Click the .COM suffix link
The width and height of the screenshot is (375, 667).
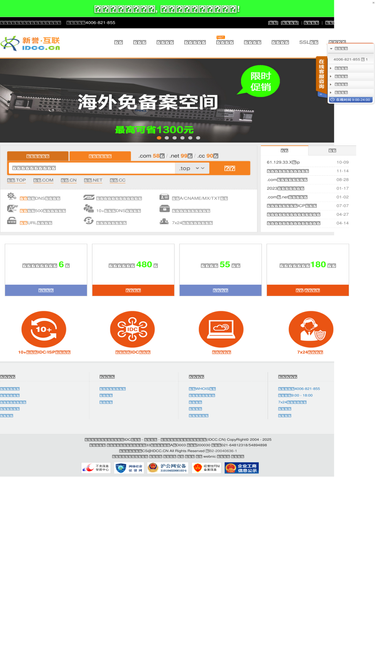[43, 180]
